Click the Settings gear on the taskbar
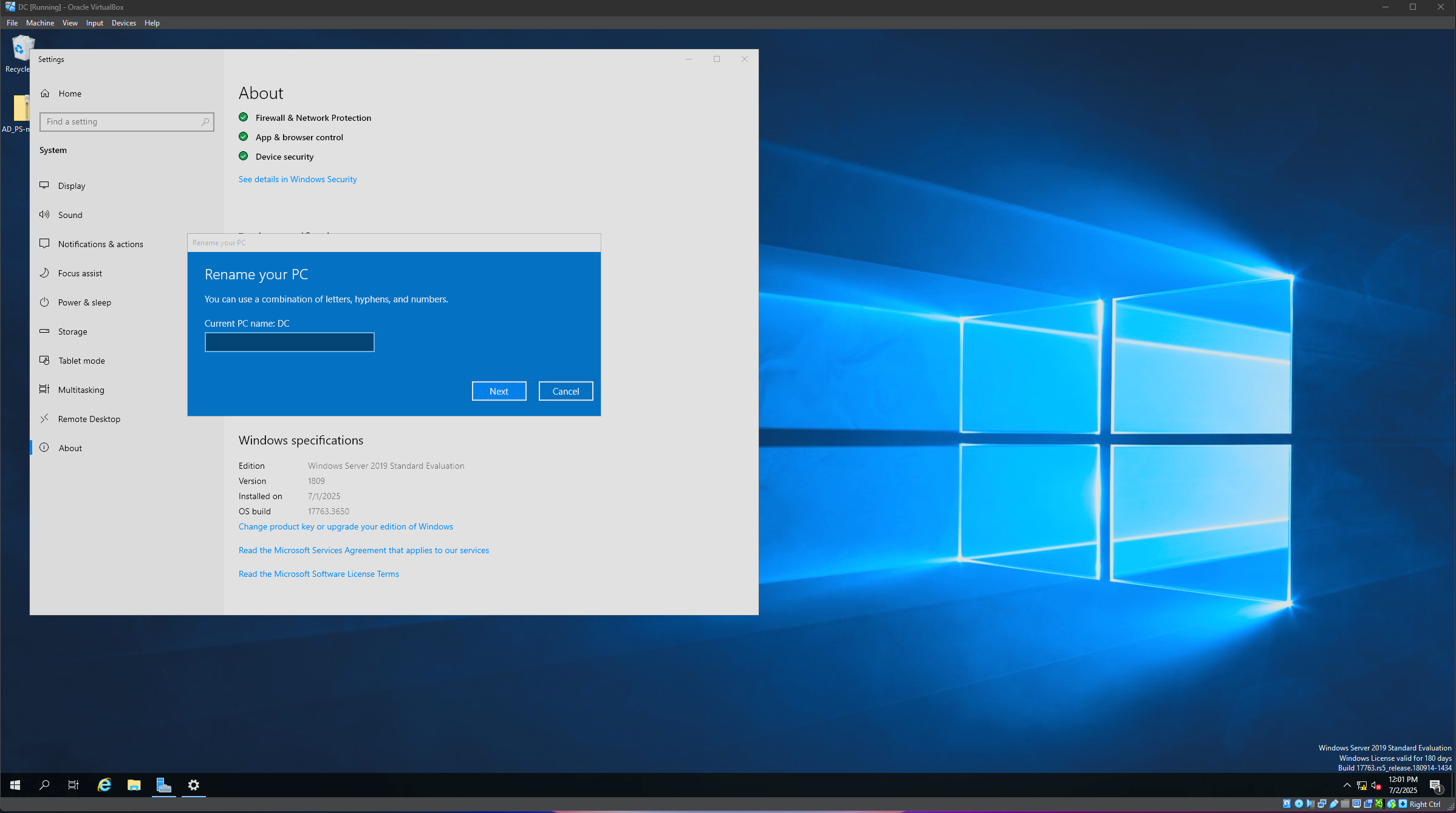Viewport: 1456px width, 813px height. pos(193,785)
